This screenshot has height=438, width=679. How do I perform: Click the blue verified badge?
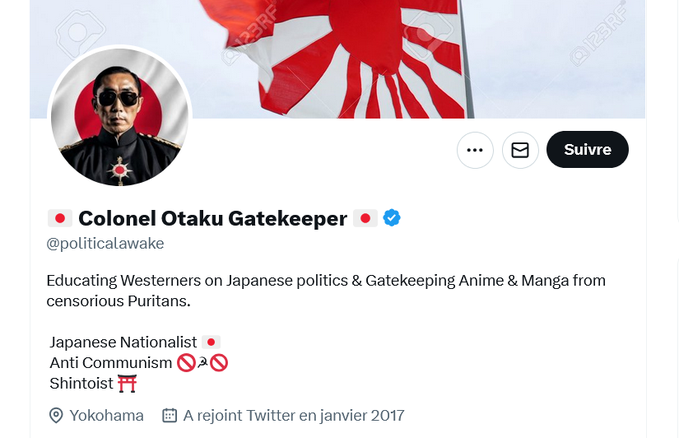(392, 218)
